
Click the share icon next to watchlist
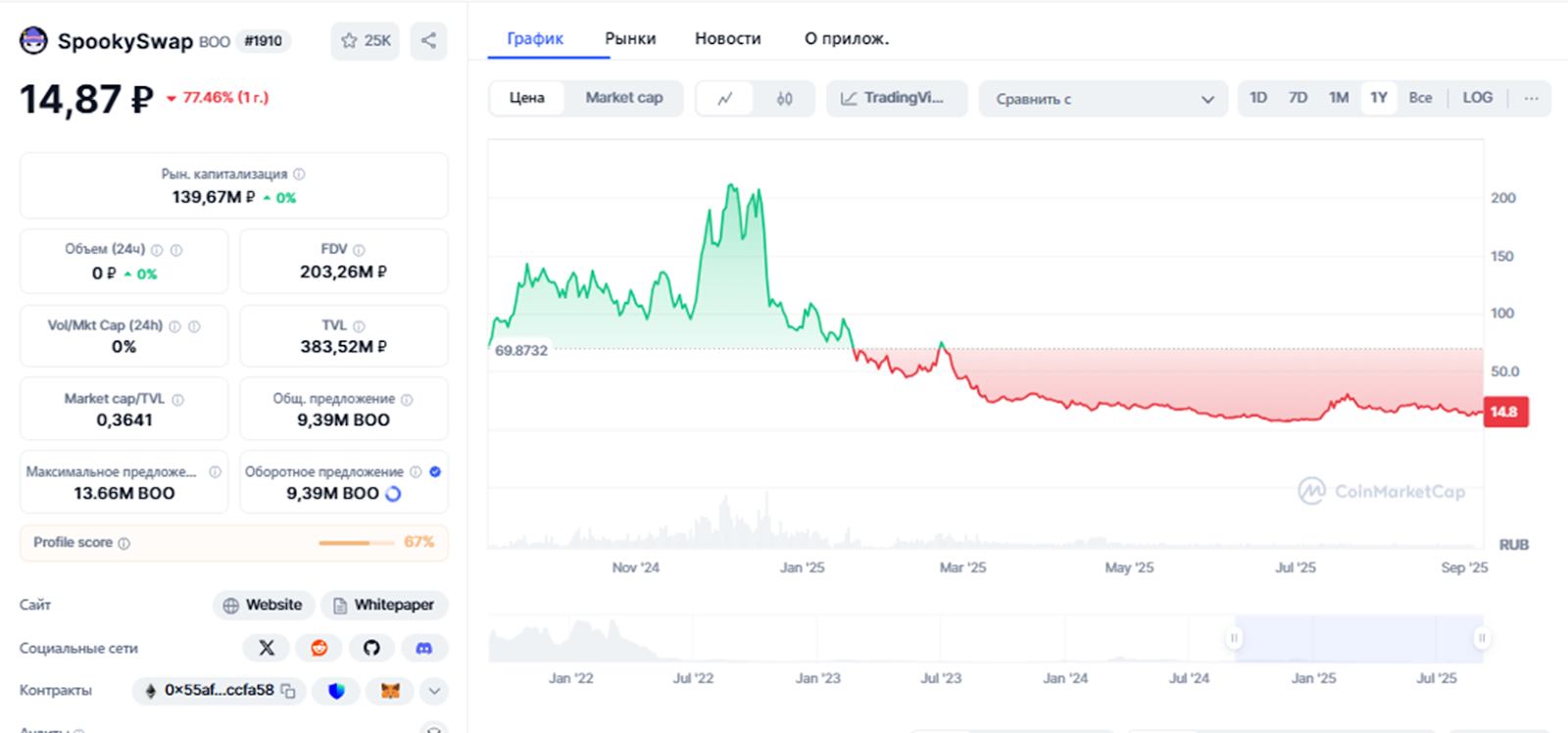(x=428, y=40)
